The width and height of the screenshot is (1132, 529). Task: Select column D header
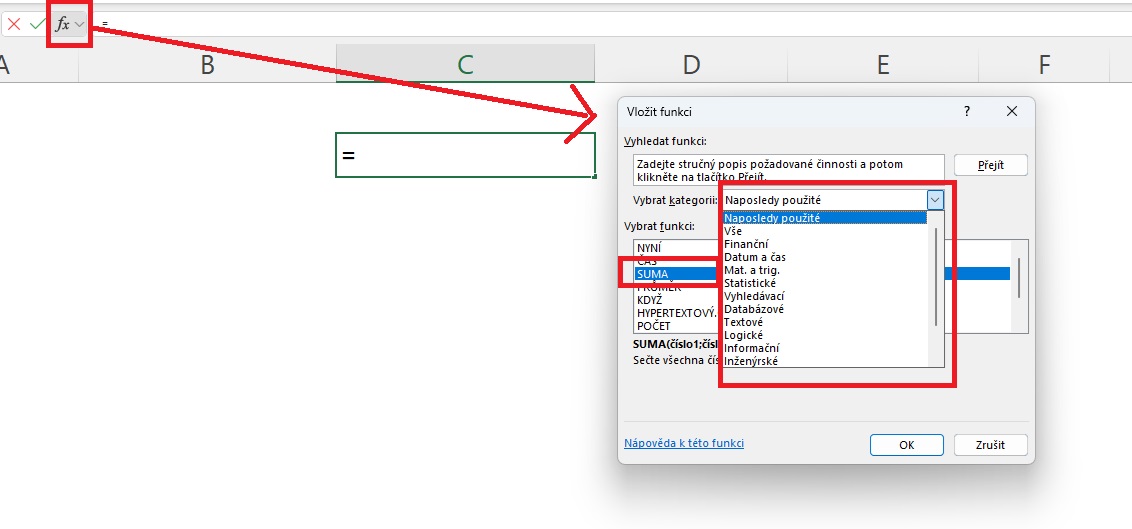point(691,65)
